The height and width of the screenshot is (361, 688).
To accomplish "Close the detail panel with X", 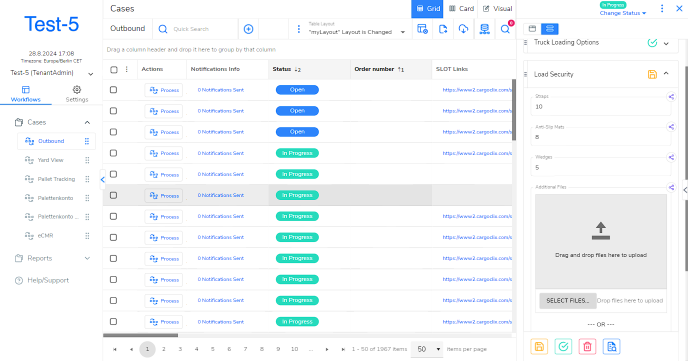I will click(x=679, y=8).
